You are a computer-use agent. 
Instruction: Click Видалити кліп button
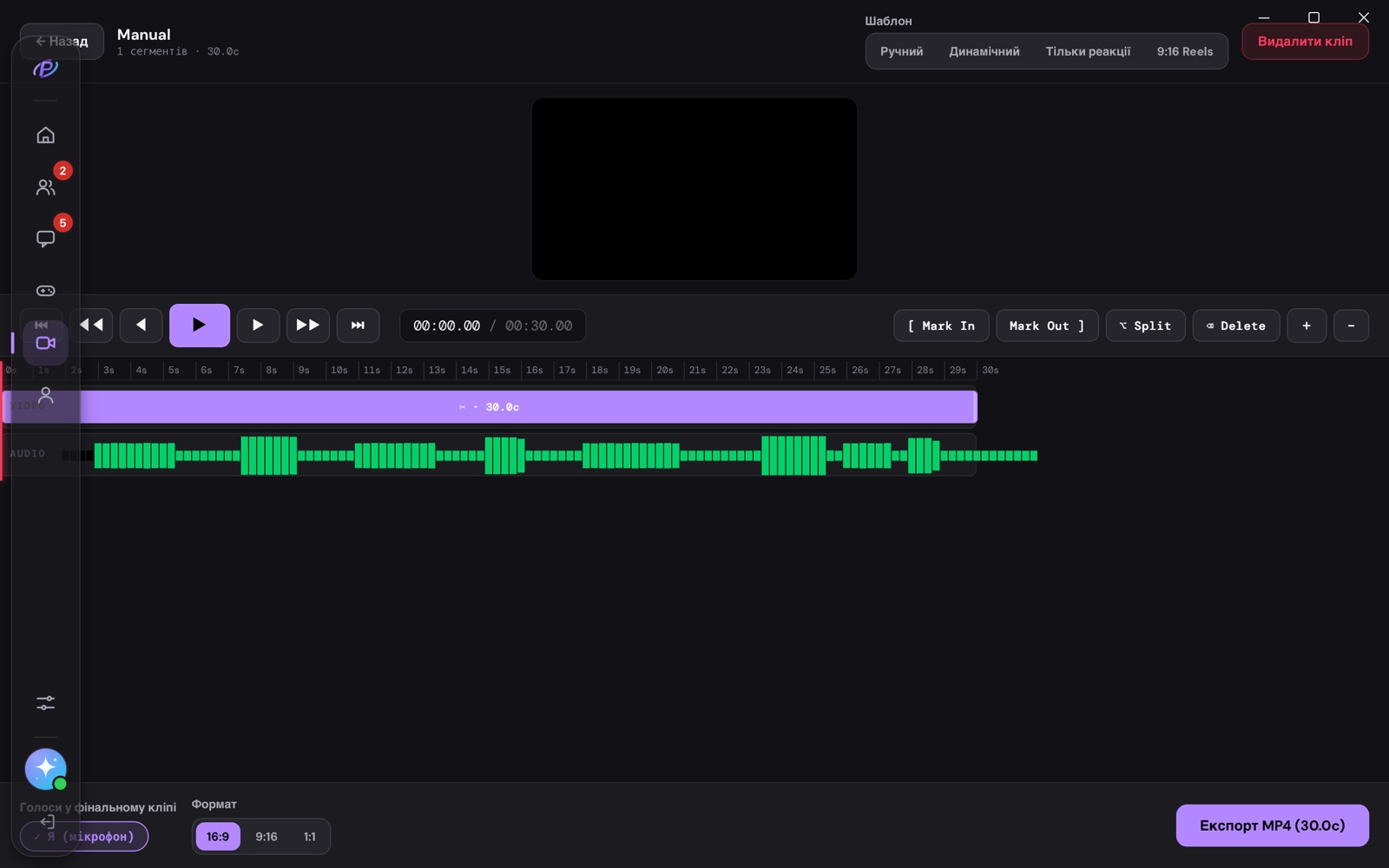point(1305,42)
